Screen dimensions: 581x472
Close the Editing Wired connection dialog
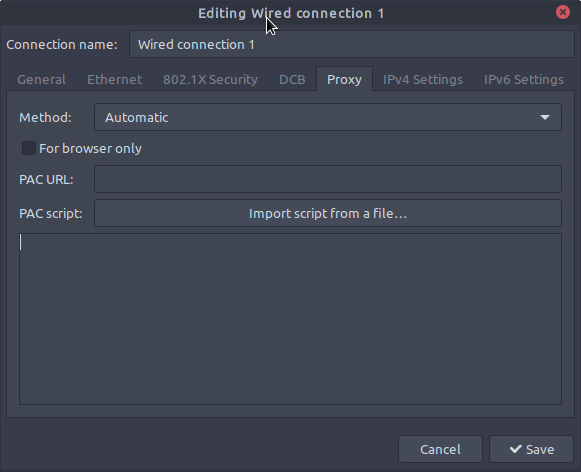[562, 12]
